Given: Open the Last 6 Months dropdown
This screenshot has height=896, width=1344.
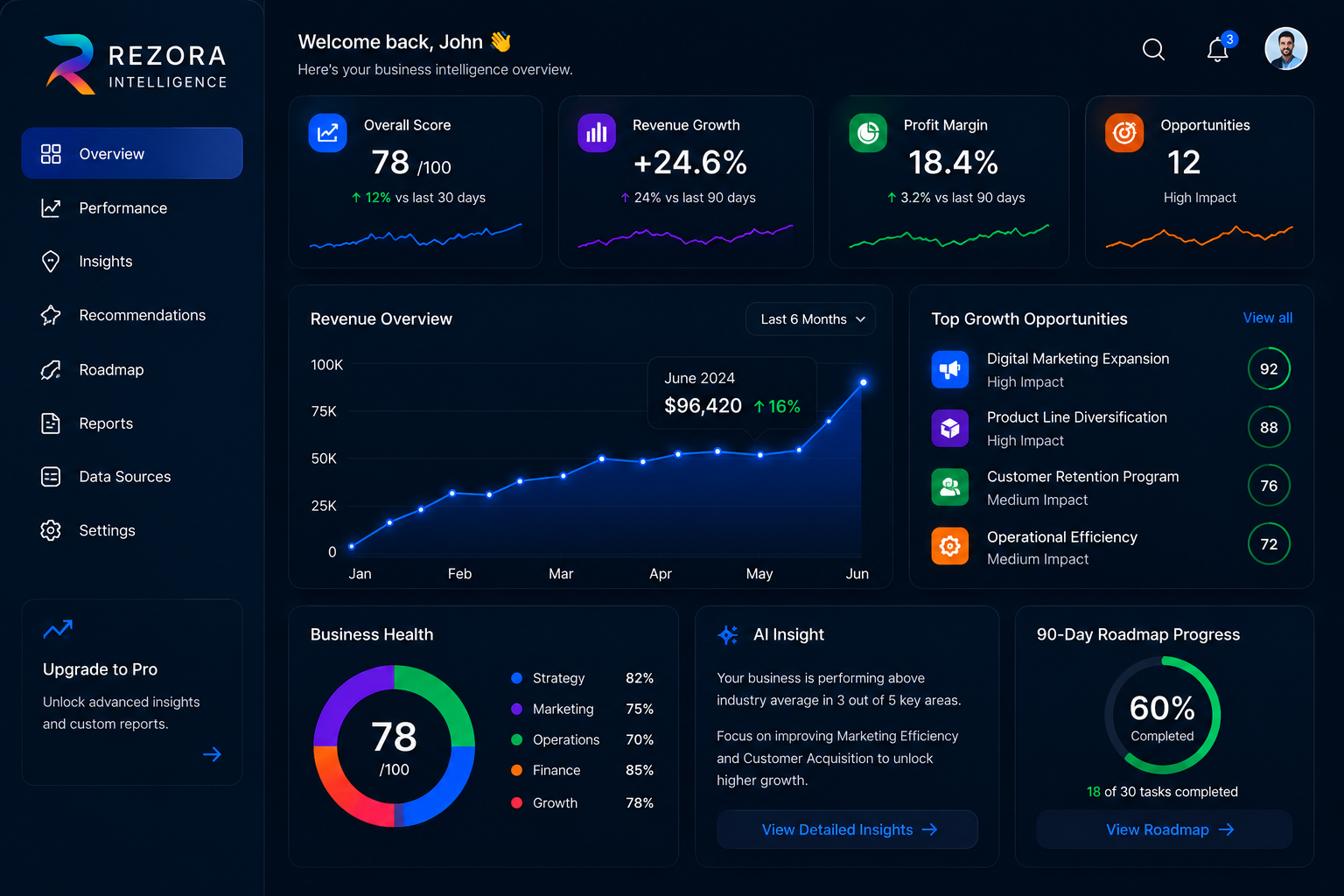Looking at the screenshot, I should pyautogui.click(x=811, y=319).
